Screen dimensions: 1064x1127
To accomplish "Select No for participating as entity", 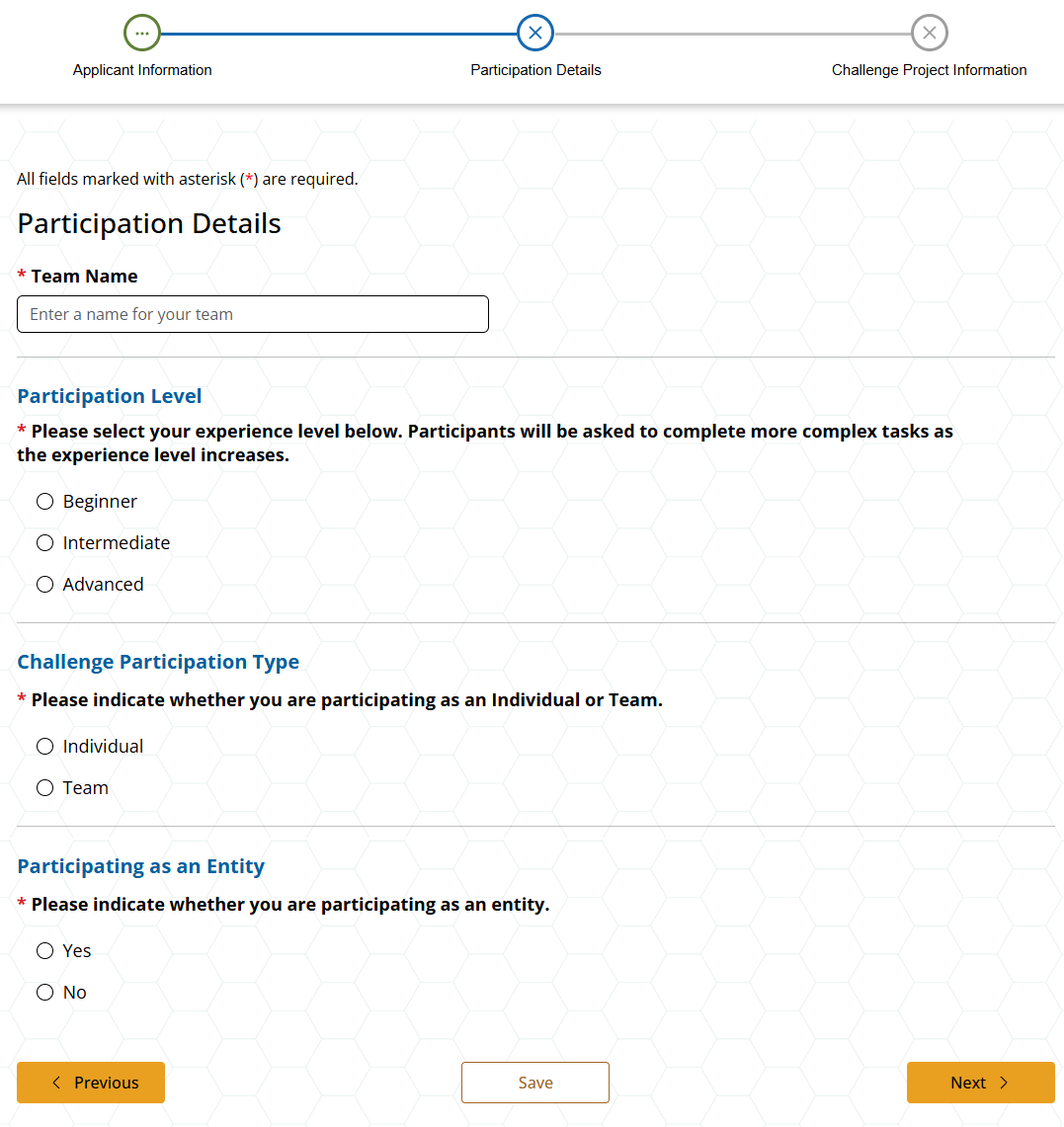I will tap(45, 993).
